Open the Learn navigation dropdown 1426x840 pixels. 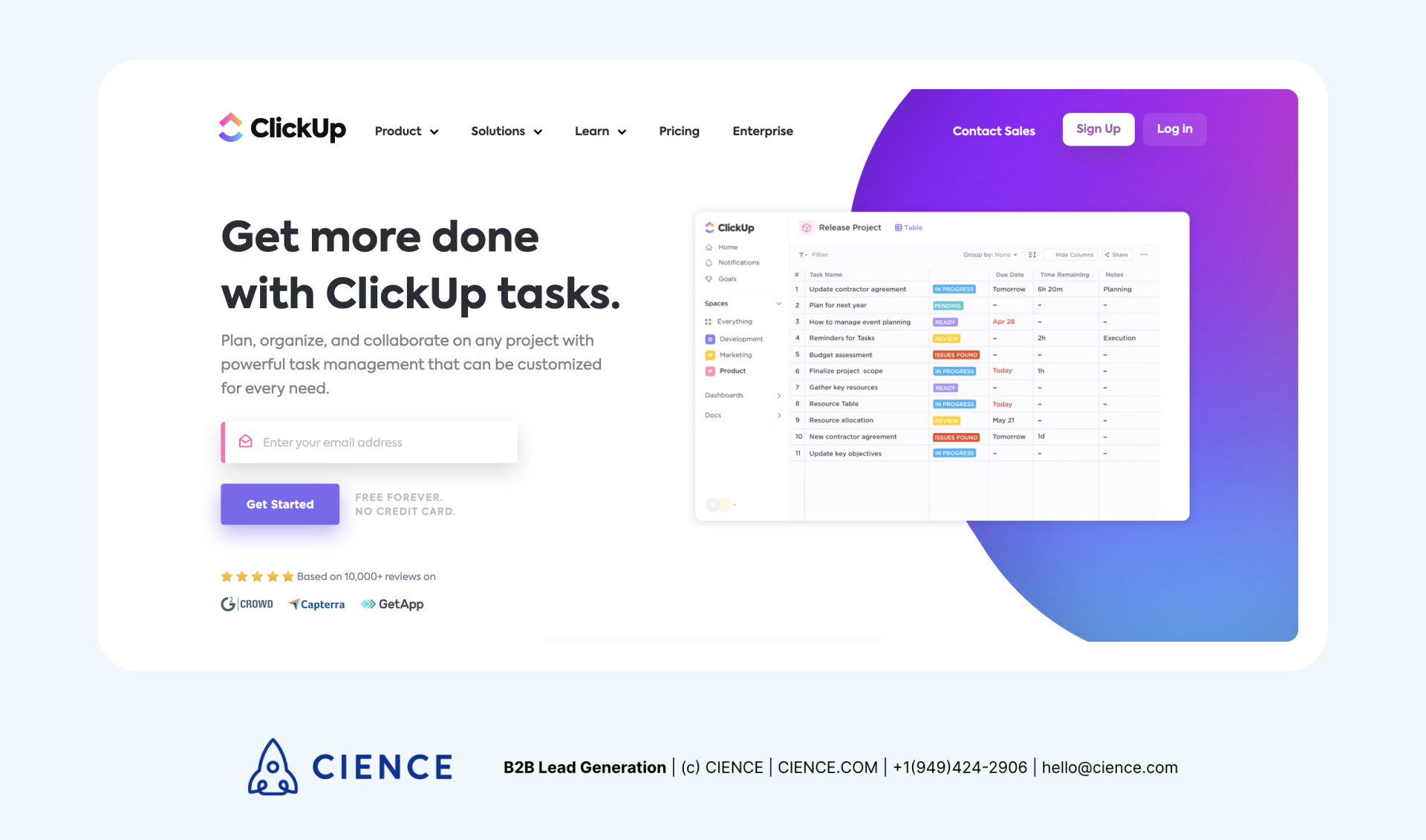pos(600,131)
